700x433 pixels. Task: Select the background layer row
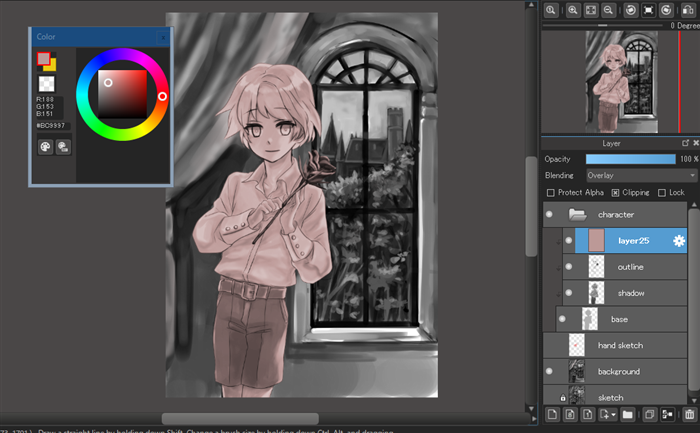[x=615, y=371]
